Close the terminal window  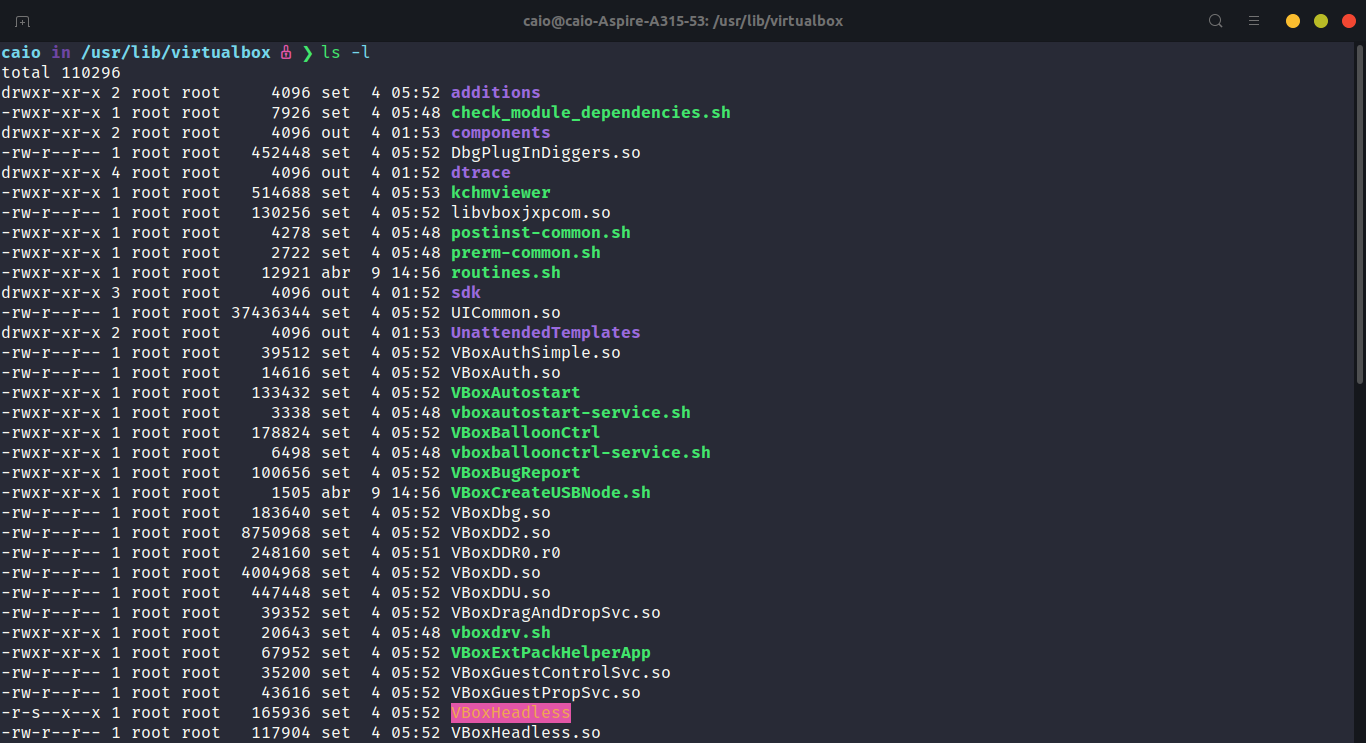tap(1349, 21)
